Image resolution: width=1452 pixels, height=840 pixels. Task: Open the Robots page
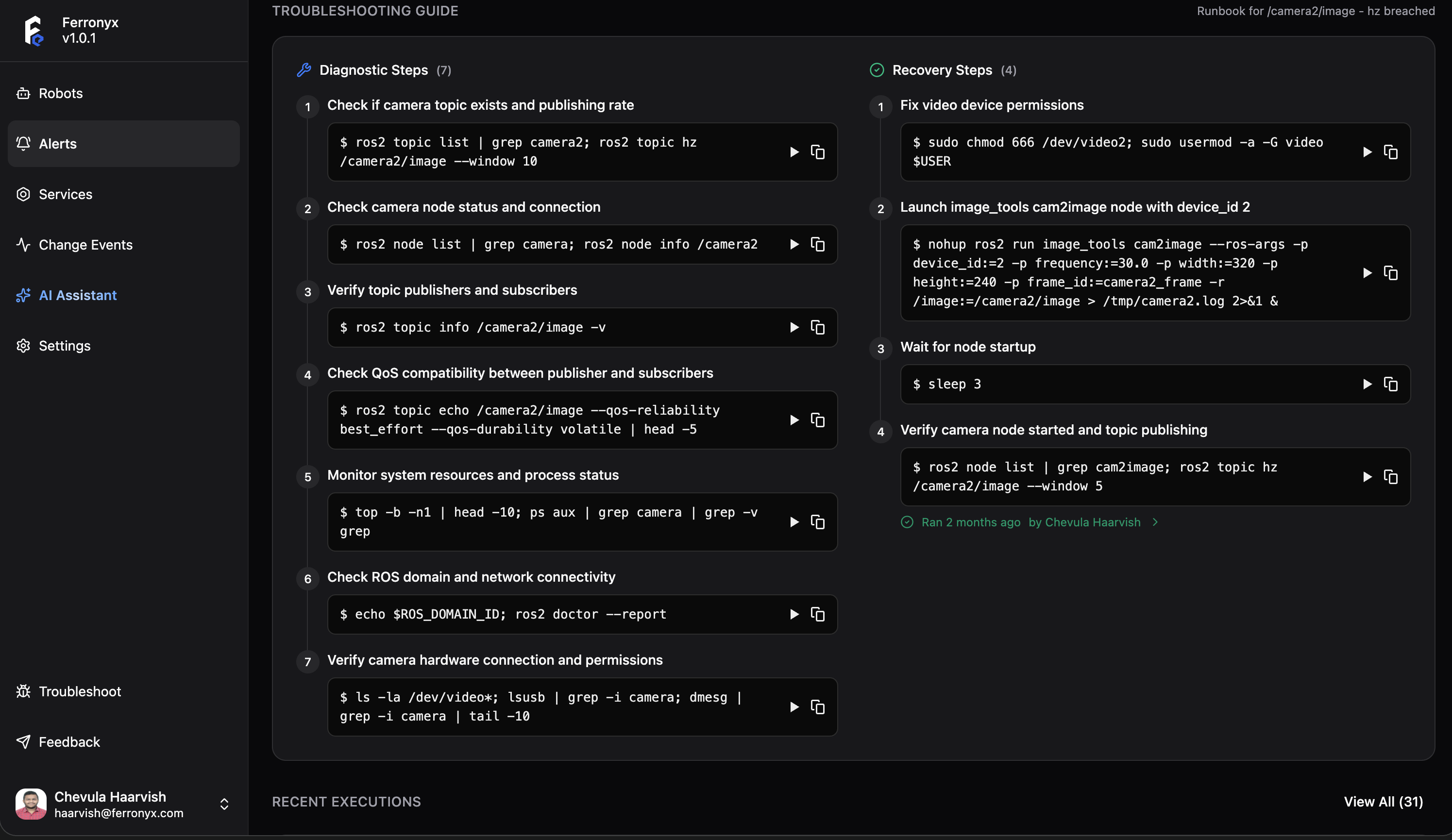[x=61, y=93]
